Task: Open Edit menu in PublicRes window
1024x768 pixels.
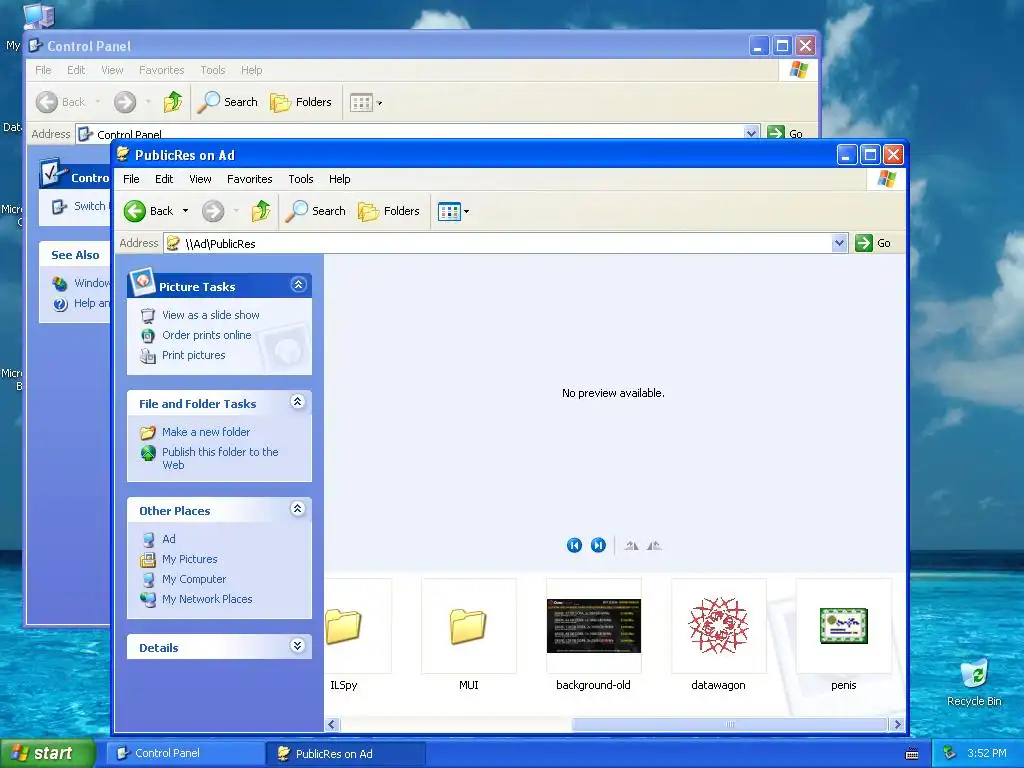Action: (x=164, y=179)
